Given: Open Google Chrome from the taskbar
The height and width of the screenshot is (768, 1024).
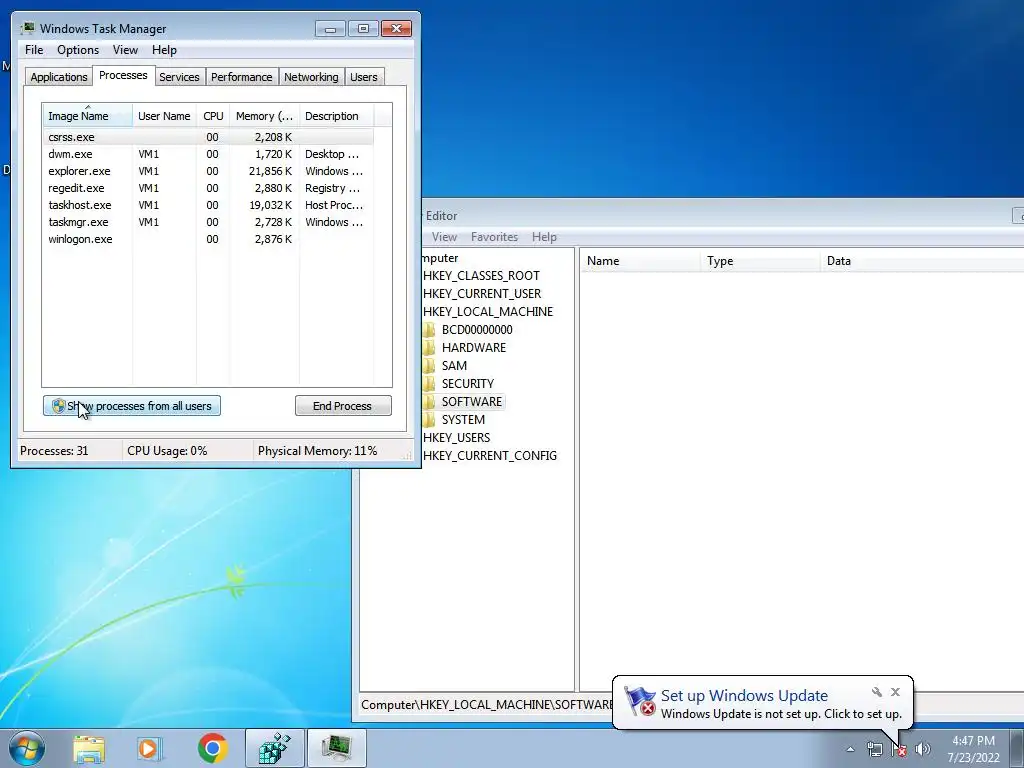Looking at the screenshot, I should [212, 748].
